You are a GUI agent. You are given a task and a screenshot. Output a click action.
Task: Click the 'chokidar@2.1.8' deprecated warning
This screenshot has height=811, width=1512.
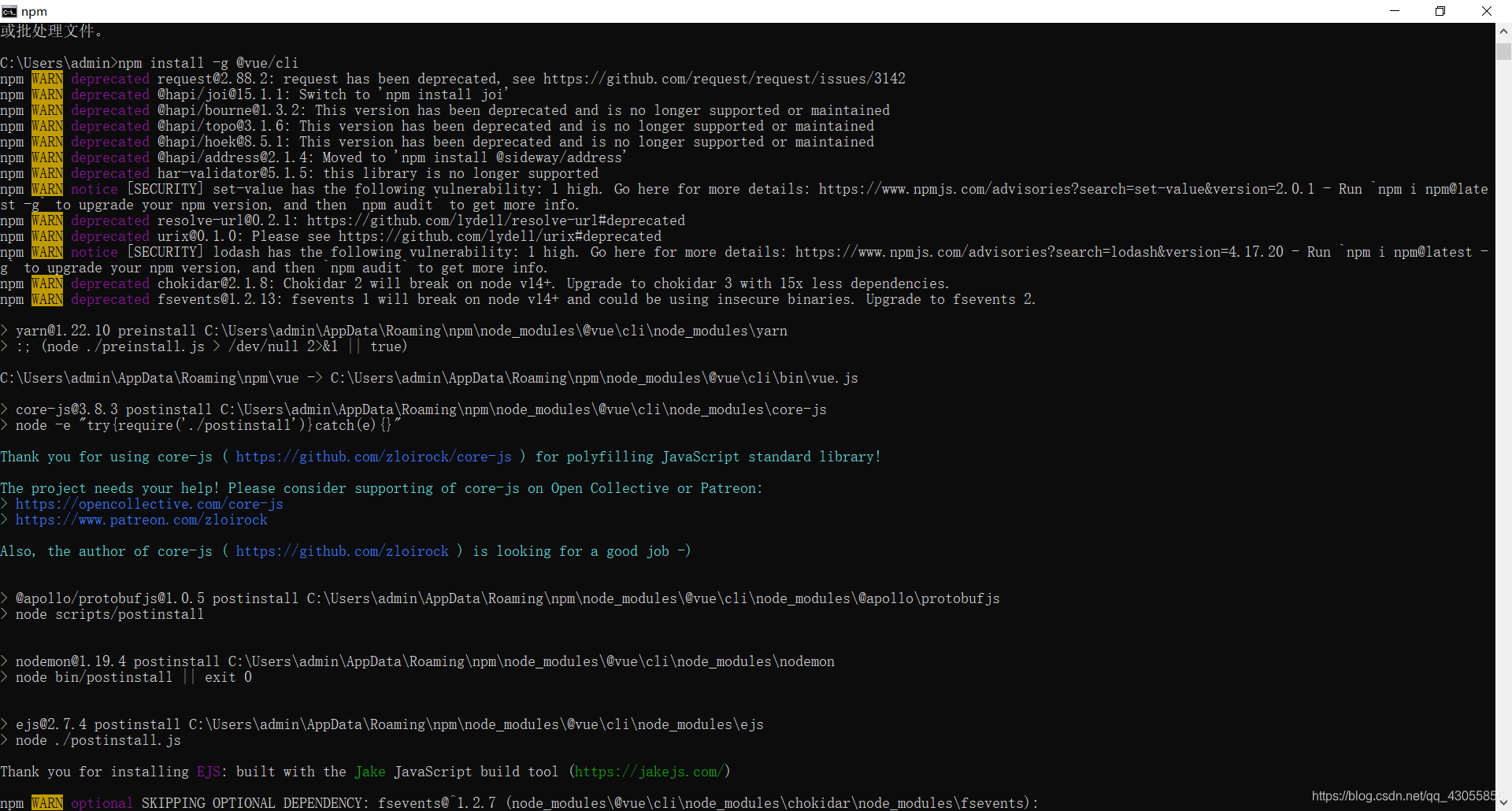[x=475, y=283]
